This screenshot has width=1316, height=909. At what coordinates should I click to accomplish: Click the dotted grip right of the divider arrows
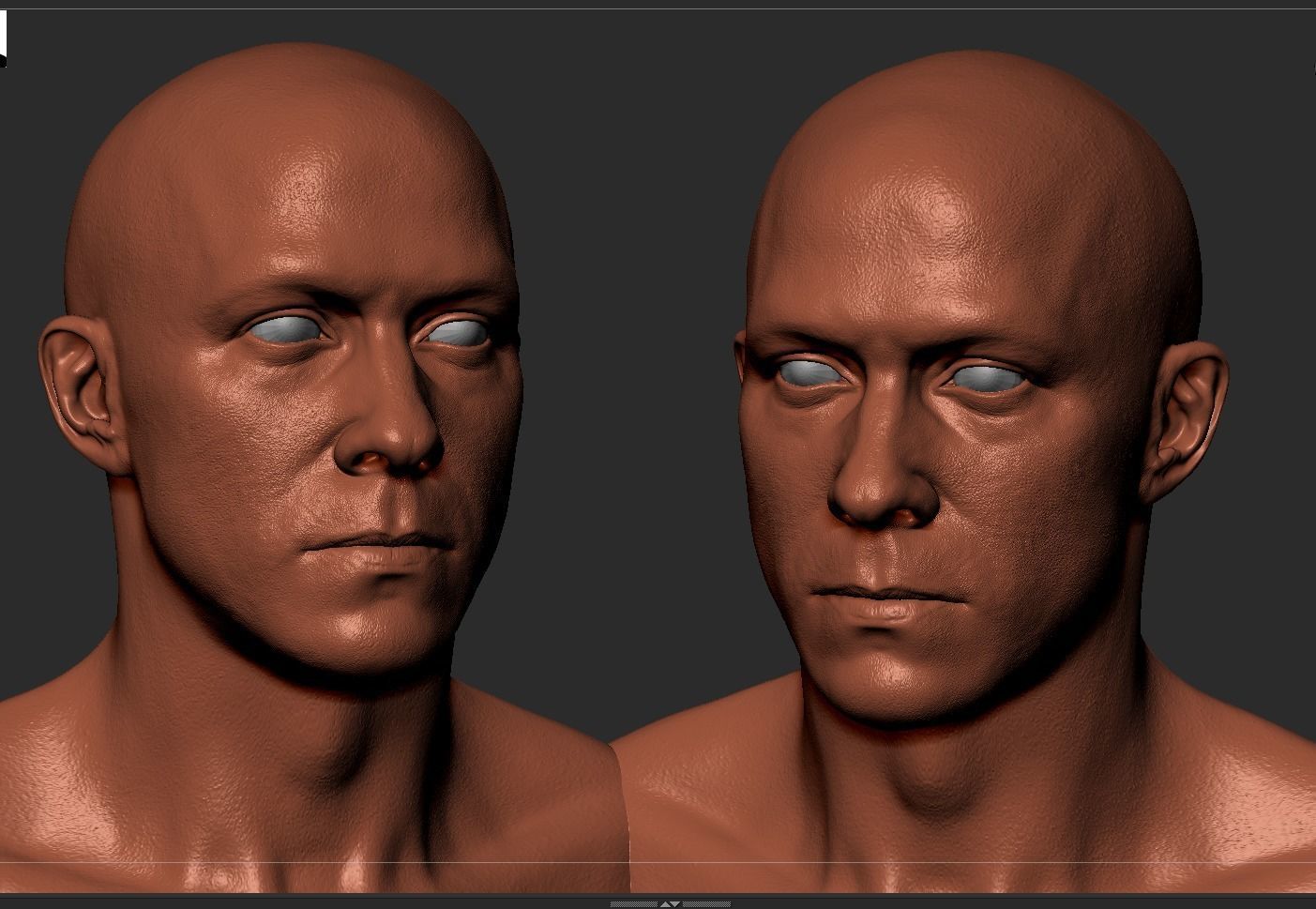707,904
